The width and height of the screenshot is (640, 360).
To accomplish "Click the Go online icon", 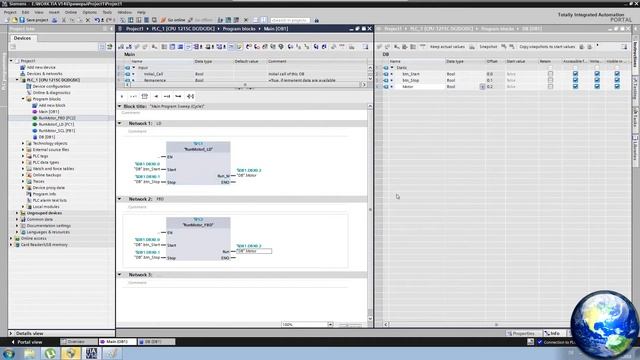I will click(163, 20).
